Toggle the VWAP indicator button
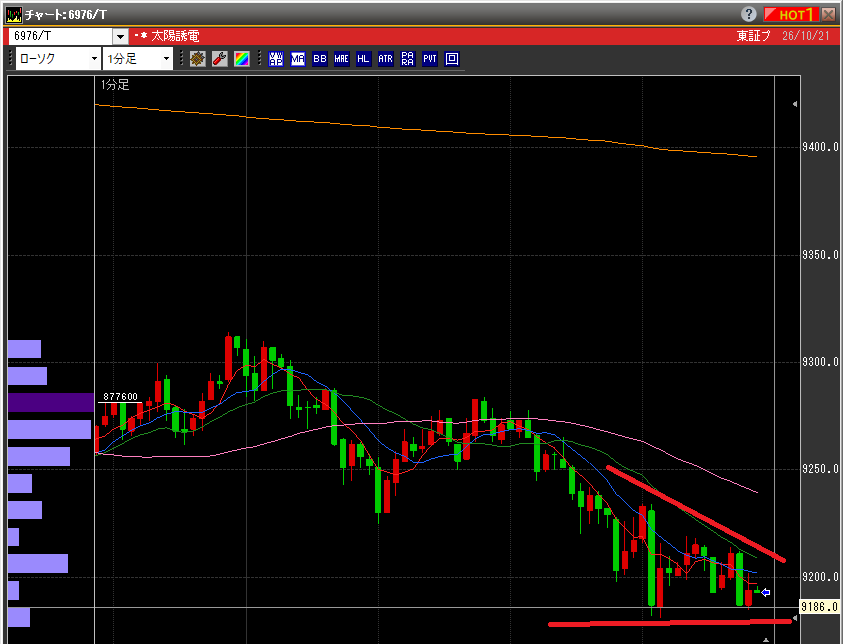Viewport: 843px width, 644px height. point(276,59)
